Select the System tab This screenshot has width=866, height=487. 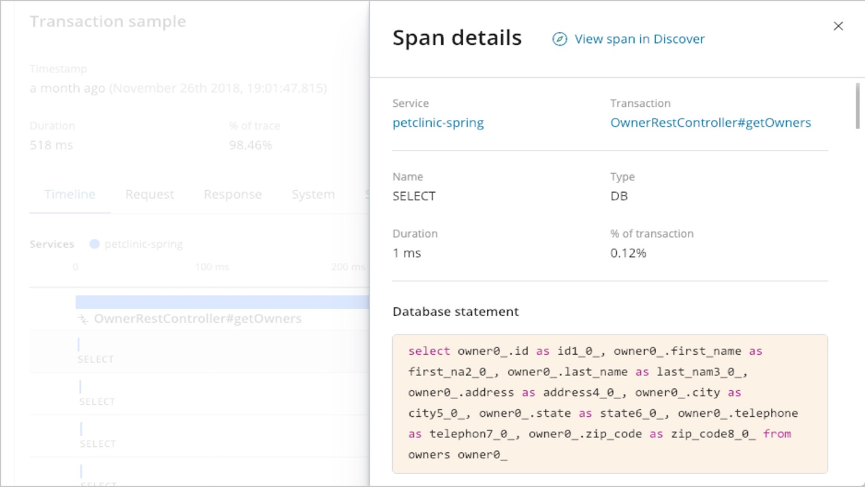(x=313, y=194)
